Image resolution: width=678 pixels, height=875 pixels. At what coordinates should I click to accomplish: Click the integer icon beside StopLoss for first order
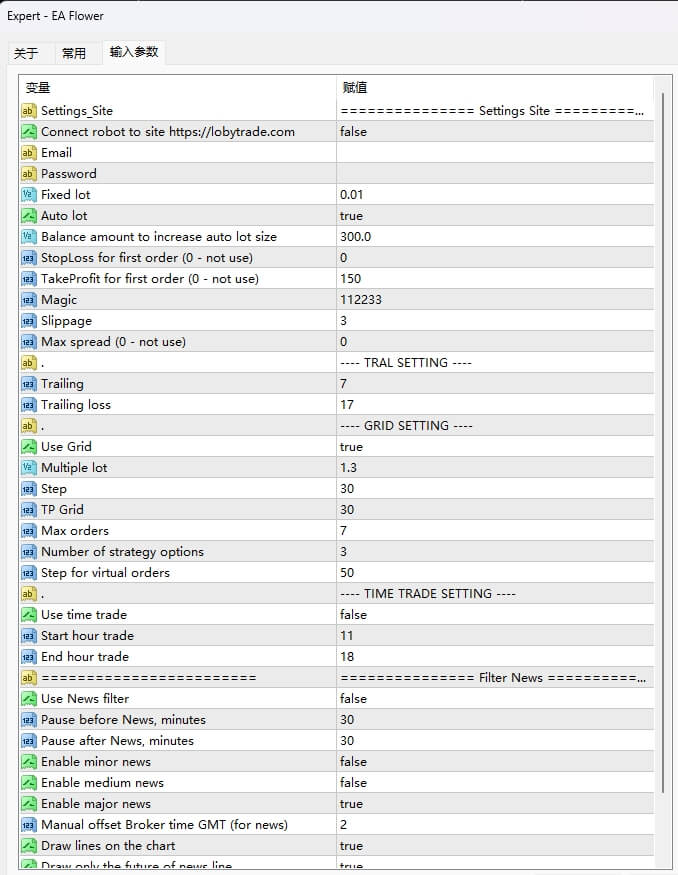tap(28, 258)
